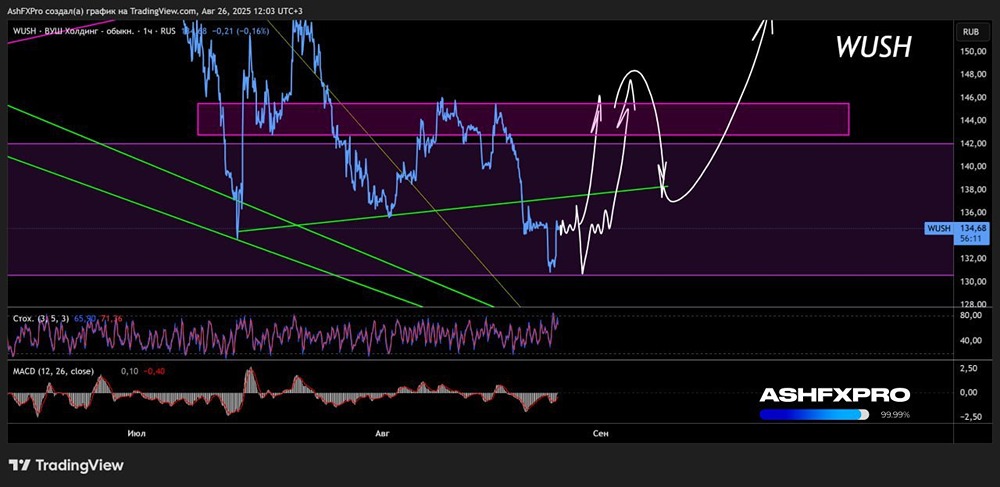Click the MACD value 0,10 in legend

[129, 371]
